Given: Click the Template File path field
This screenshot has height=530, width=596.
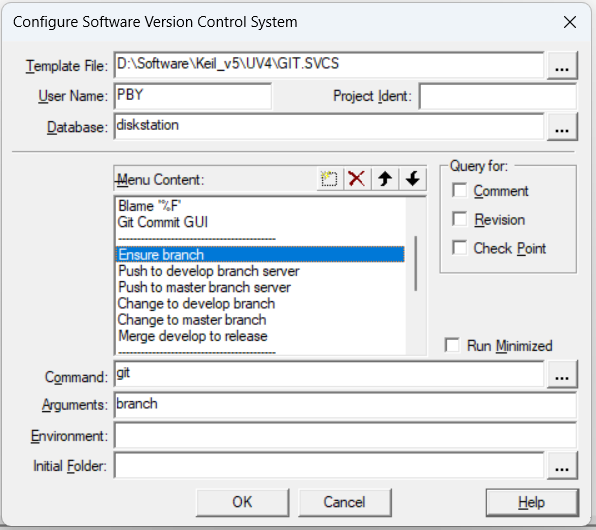Looking at the screenshot, I should (x=329, y=65).
